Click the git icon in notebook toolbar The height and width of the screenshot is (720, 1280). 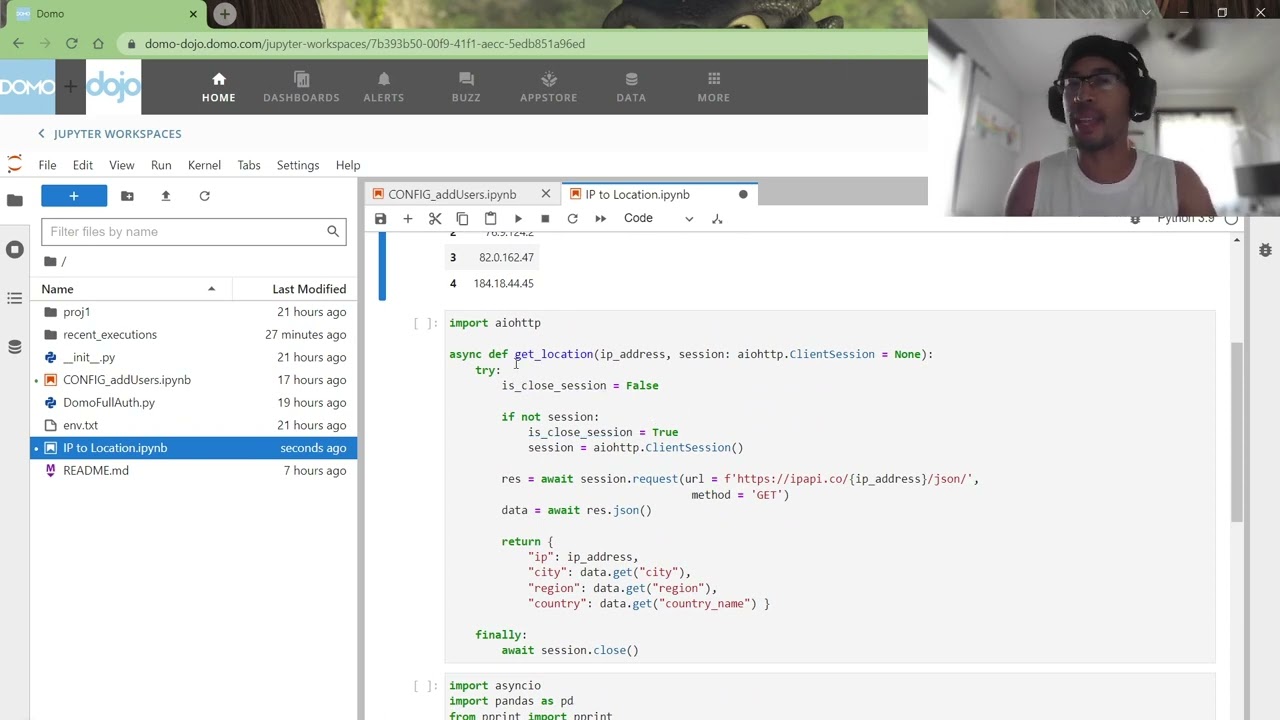point(717,218)
